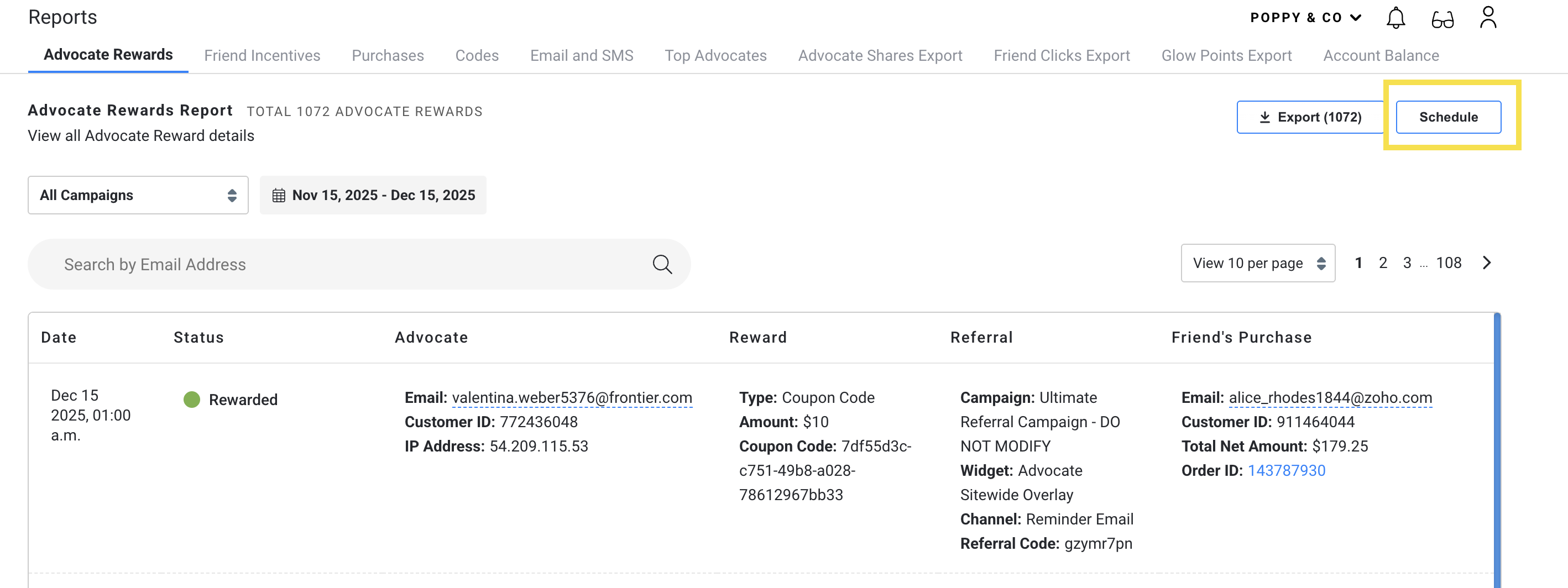Click the search magnifier icon
This screenshot has width=1568, height=588.
click(662, 265)
